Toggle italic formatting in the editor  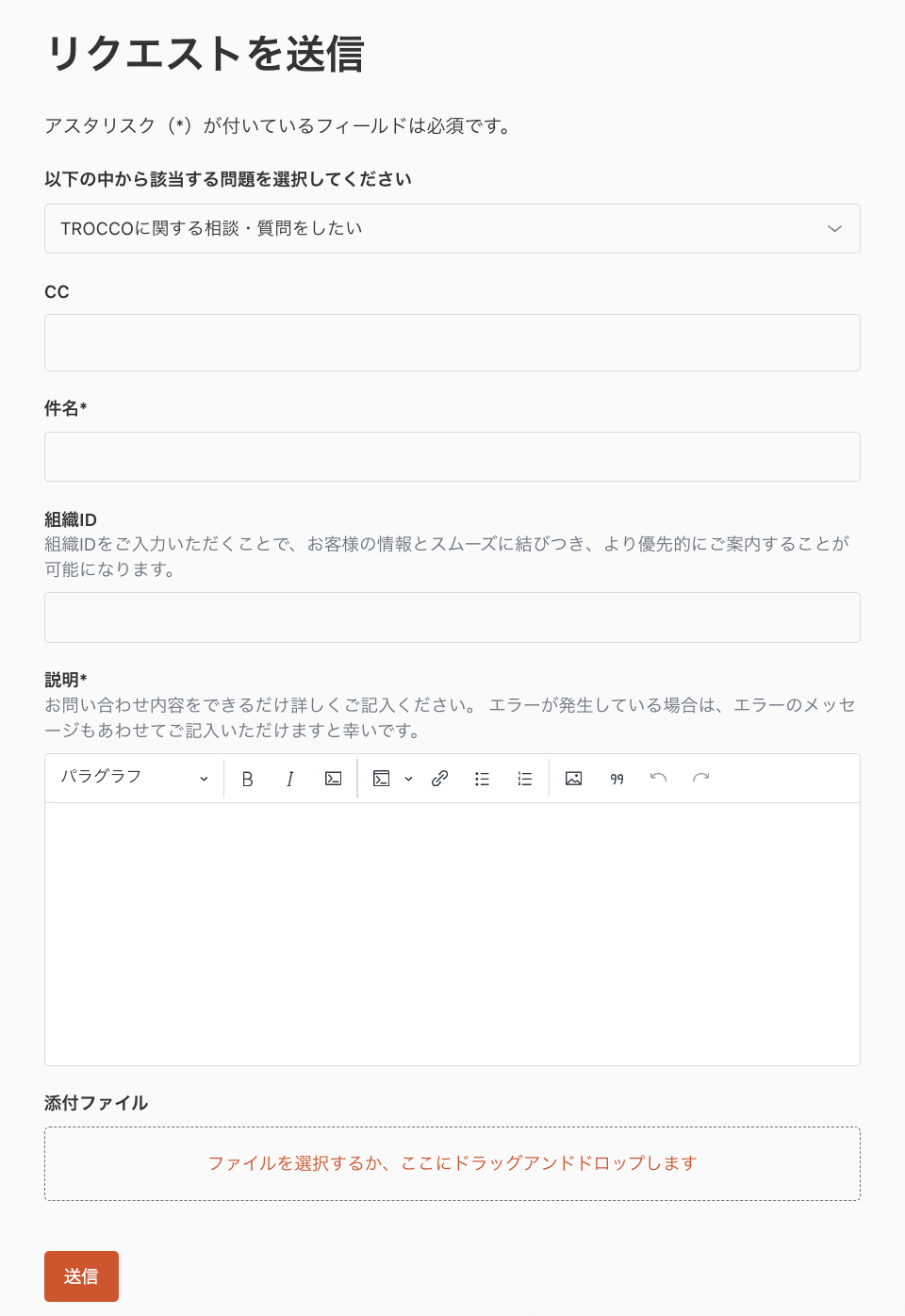[x=289, y=778]
